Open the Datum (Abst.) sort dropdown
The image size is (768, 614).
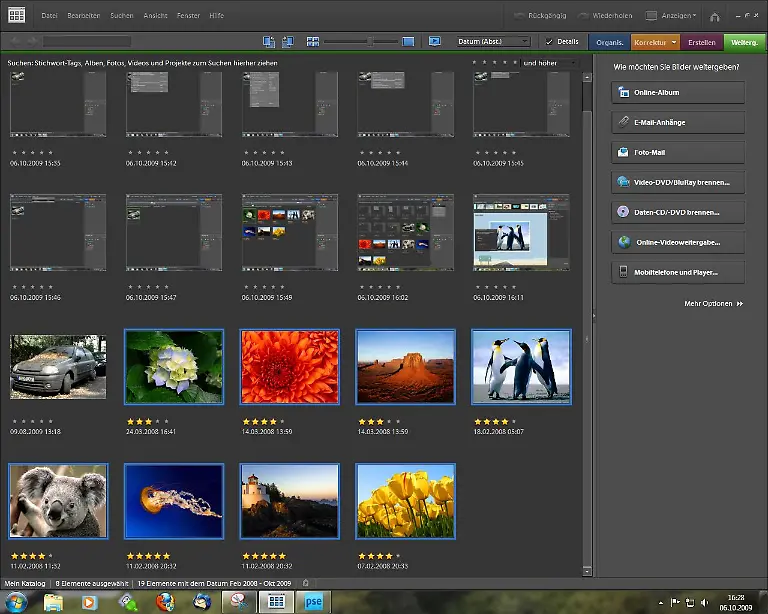(493, 42)
